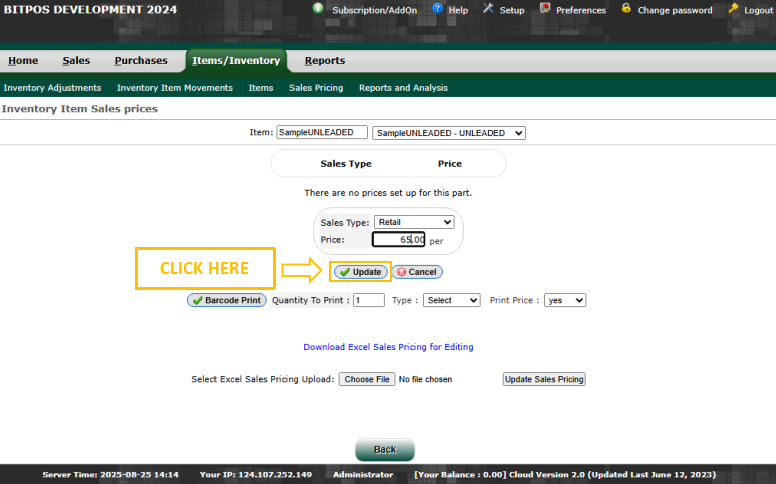Switch to the Sales tab
Screen dimensions: 776x484
[76, 61]
